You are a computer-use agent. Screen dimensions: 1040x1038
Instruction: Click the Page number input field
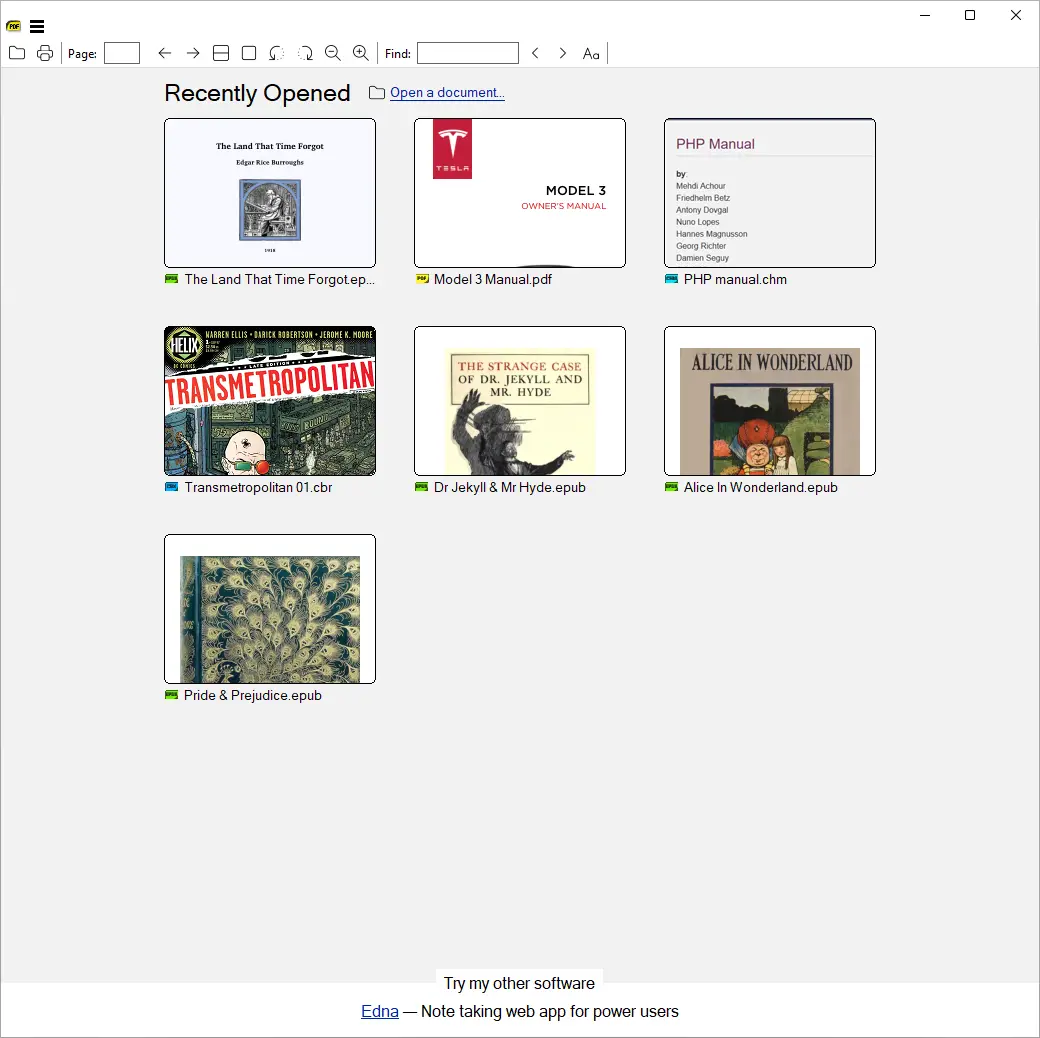(122, 53)
